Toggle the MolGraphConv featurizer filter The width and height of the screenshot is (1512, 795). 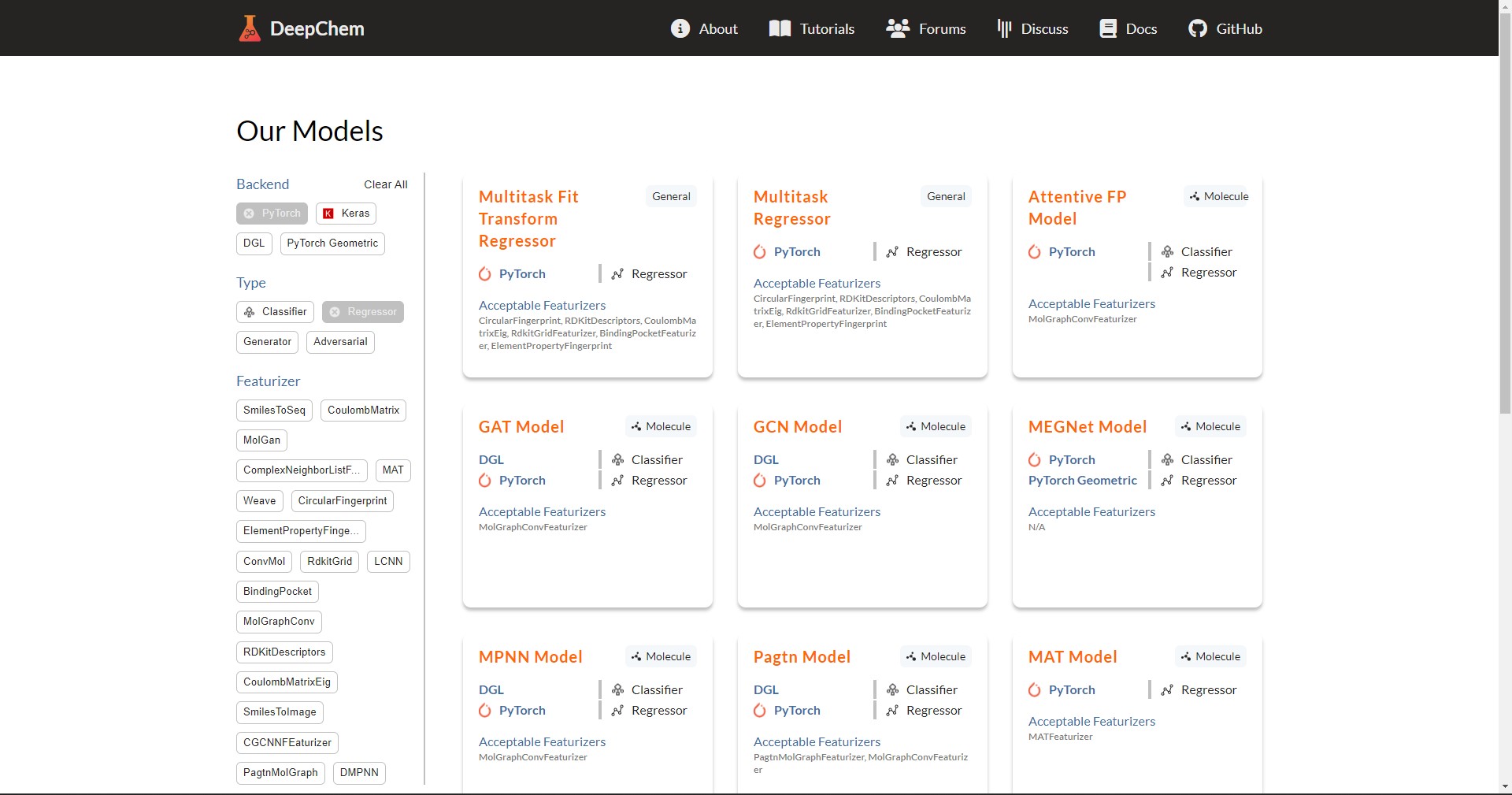tap(279, 622)
